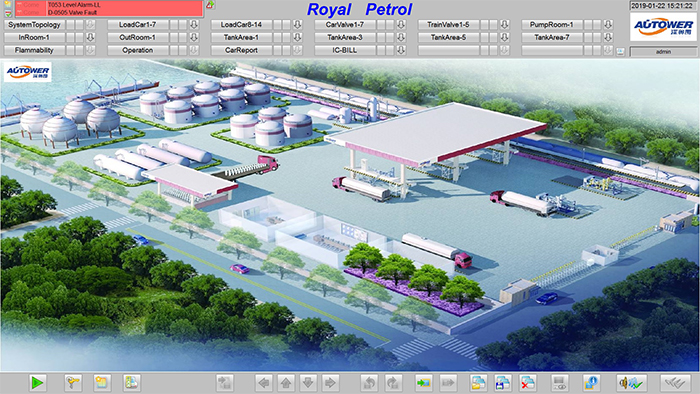700x394 pixels.
Task: Click the left arrow navigation icon
Action: [x=264, y=382]
